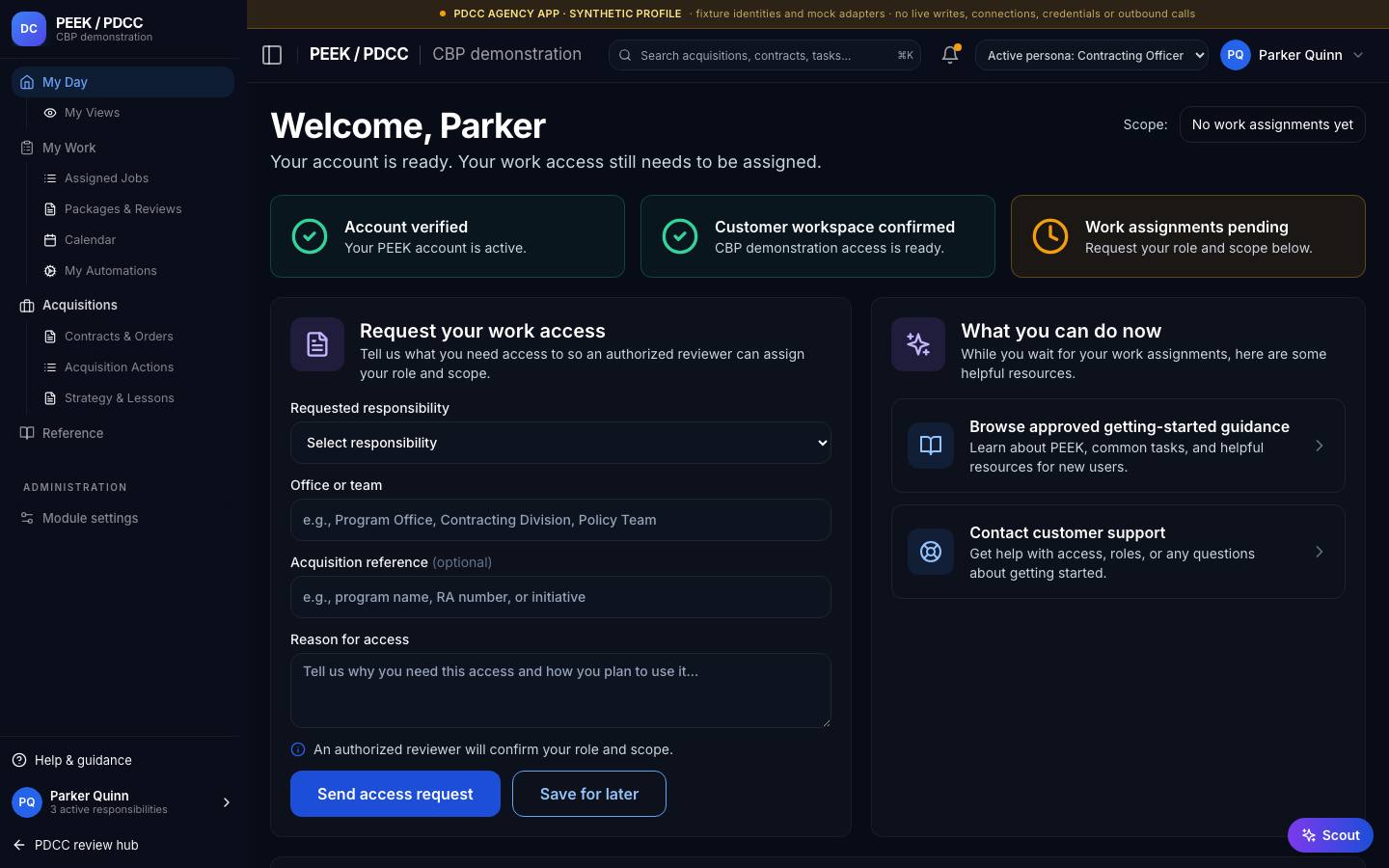1389x868 pixels.
Task: Click the sparkle icon beside What you can do now
Action: click(x=918, y=344)
